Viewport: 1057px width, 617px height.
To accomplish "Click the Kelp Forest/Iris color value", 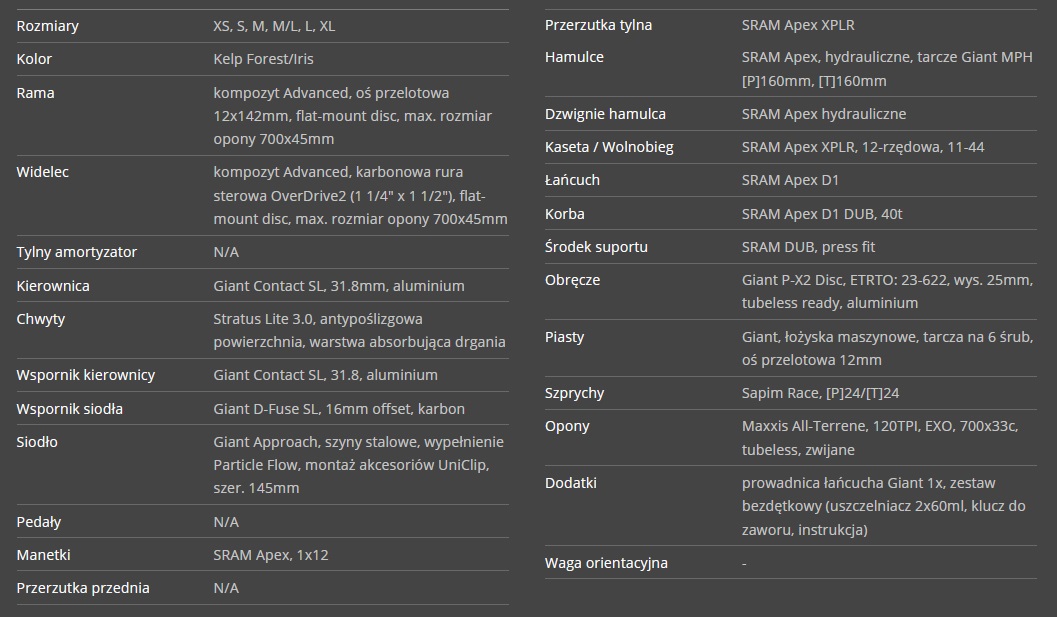I will [263, 59].
